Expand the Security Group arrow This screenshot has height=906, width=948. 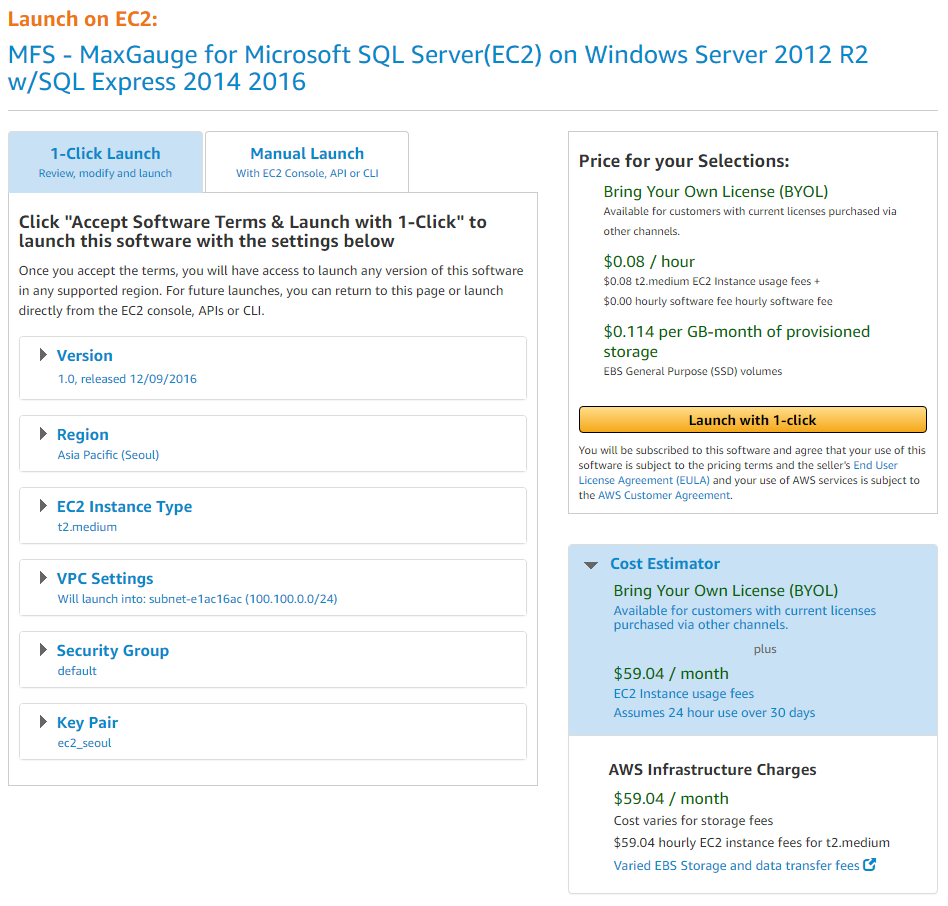[43, 650]
